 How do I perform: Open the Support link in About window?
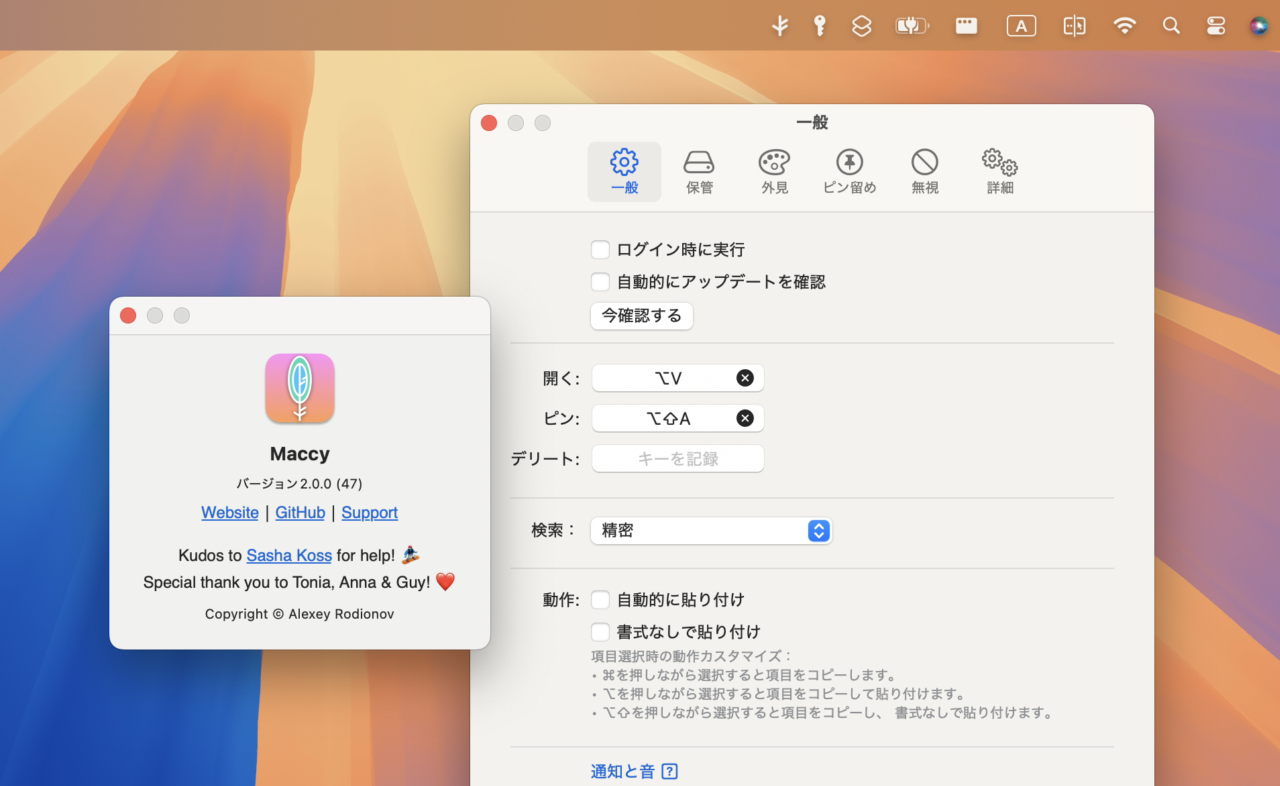pyautogui.click(x=369, y=512)
